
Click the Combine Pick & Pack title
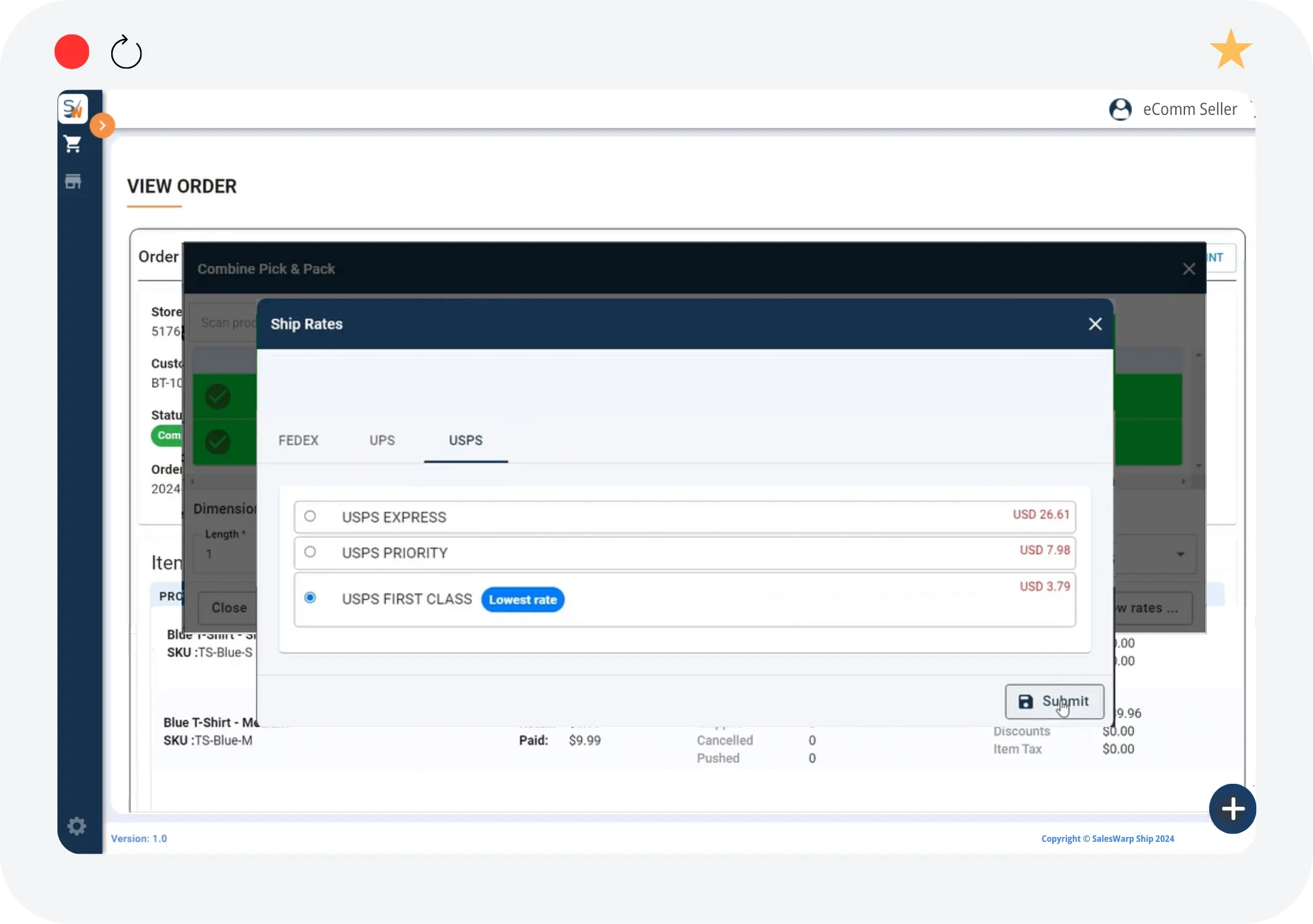pos(266,269)
